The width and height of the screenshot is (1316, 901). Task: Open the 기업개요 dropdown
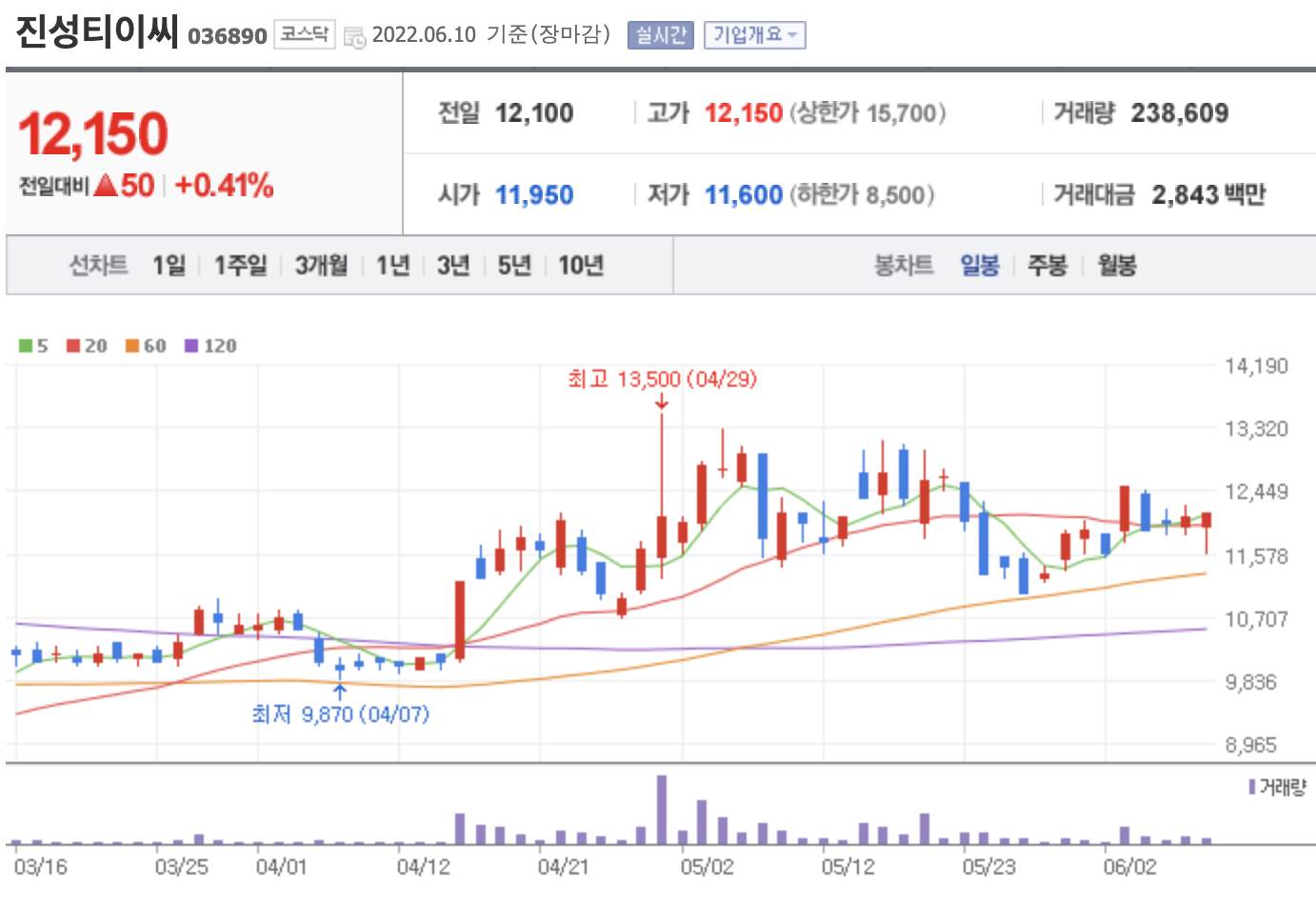coord(755,35)
